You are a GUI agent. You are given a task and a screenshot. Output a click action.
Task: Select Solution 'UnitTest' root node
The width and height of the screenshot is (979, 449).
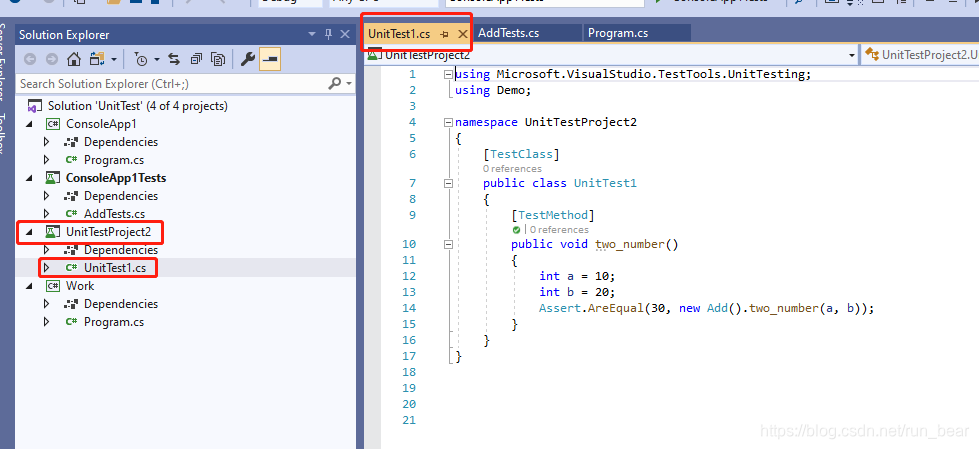click(137, 106)
